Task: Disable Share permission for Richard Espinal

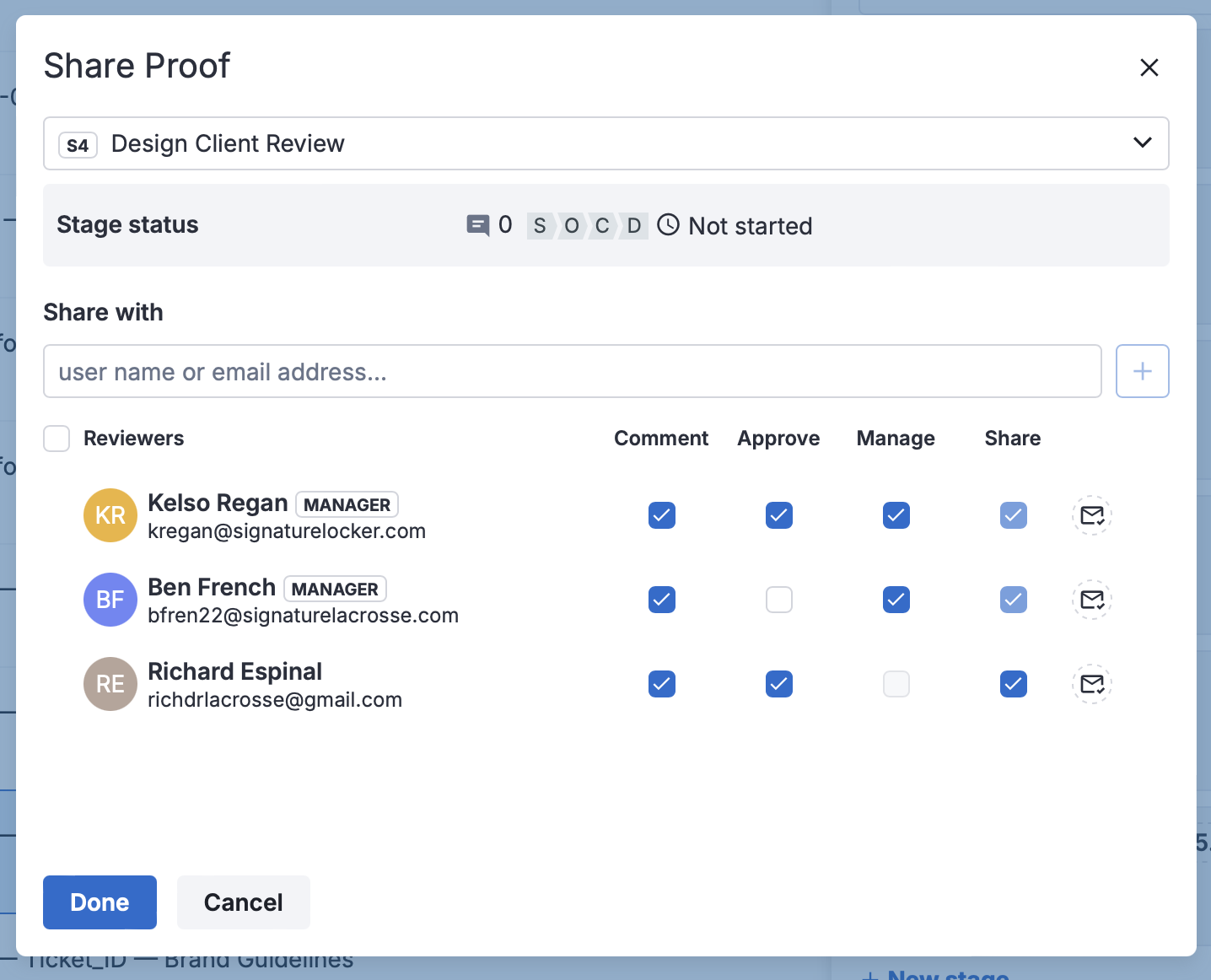Action: coord(1013,684)
